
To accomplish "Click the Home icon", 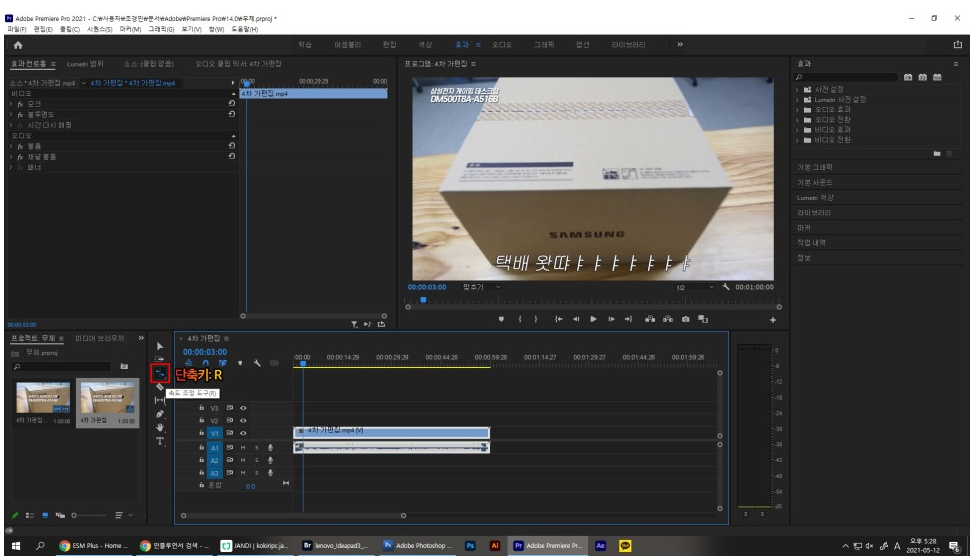I will (x=18, y=45).
